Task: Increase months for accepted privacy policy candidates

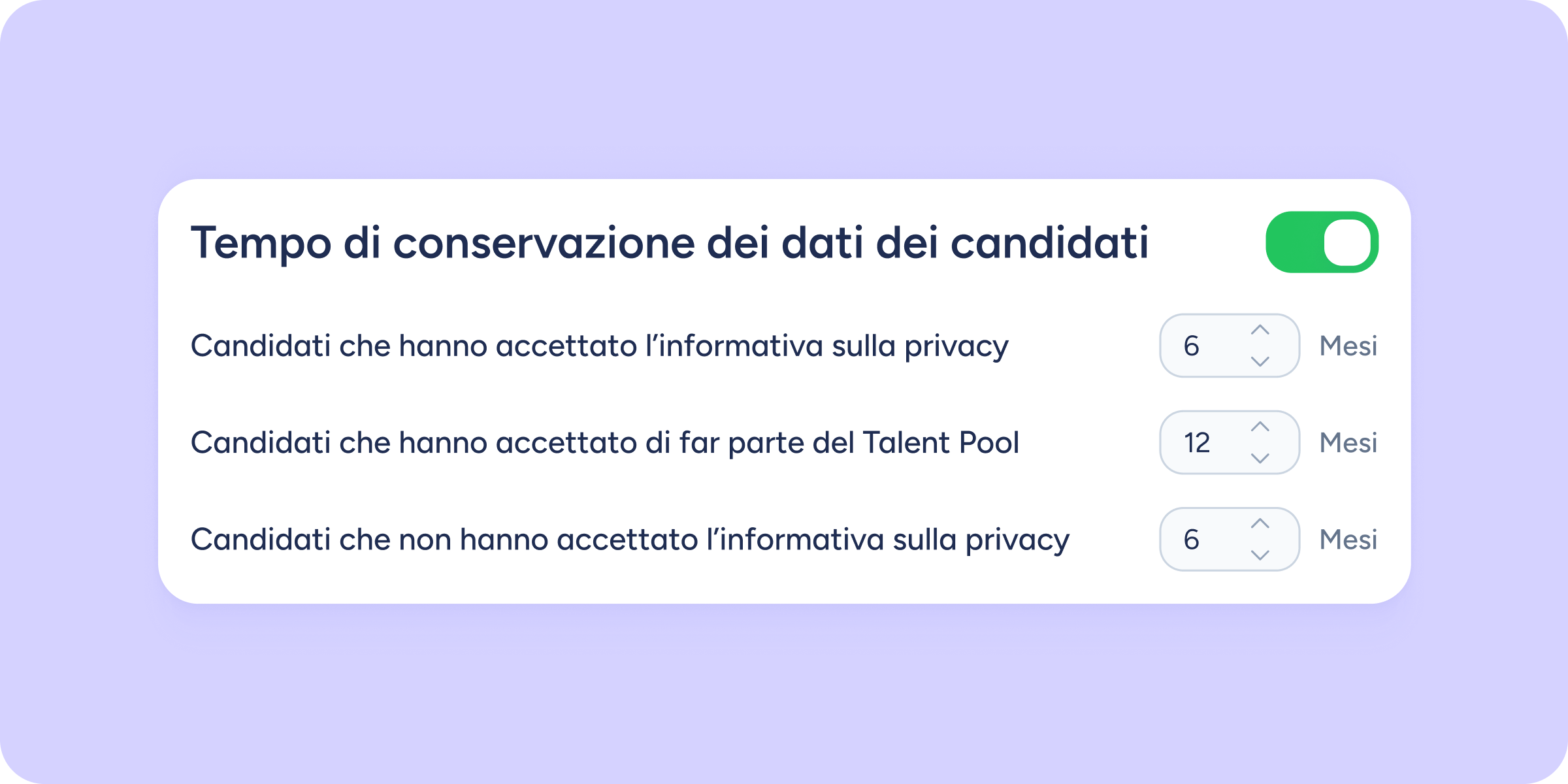Action: coord(1260,331)
